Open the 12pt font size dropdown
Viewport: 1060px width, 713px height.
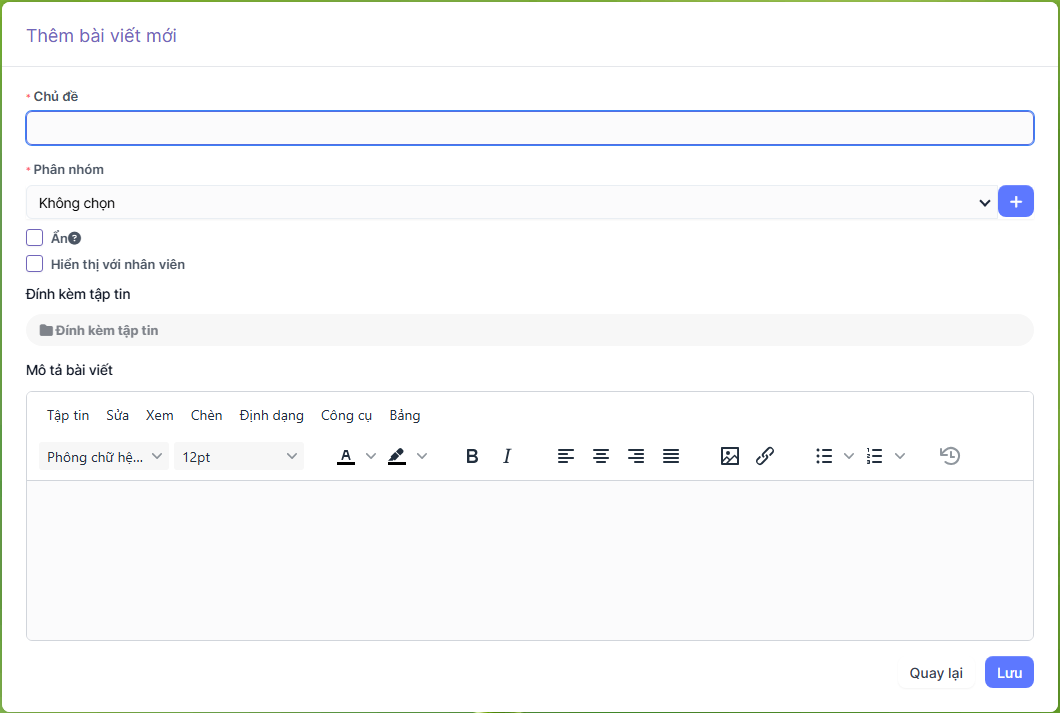tap(239, 457)
